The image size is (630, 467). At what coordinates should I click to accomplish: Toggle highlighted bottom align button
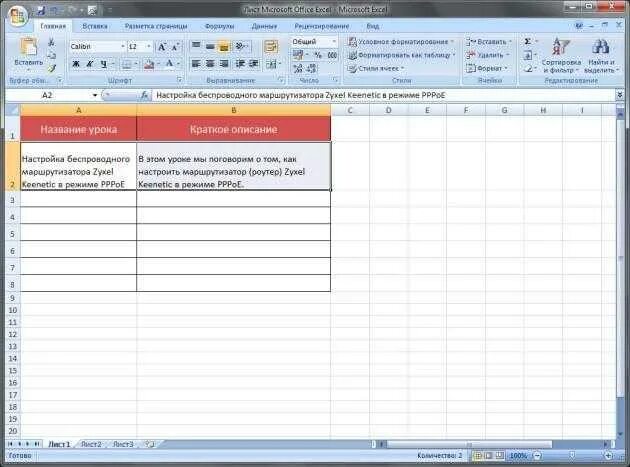[x=224, y=46]
